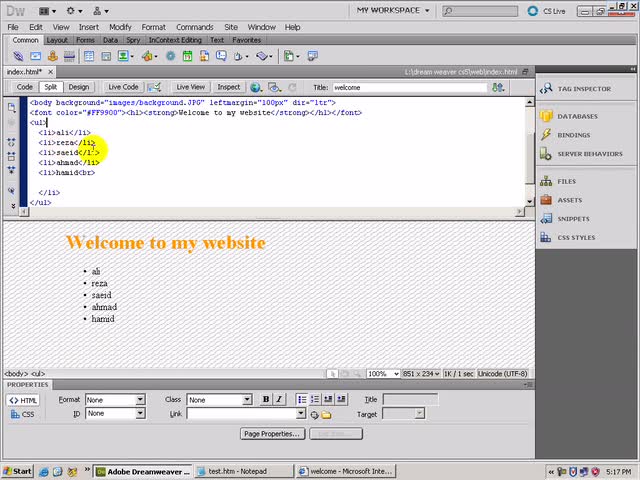Screen dimensions: 640x480
Task: Insert a Div Tag
Action: (106, 56)
